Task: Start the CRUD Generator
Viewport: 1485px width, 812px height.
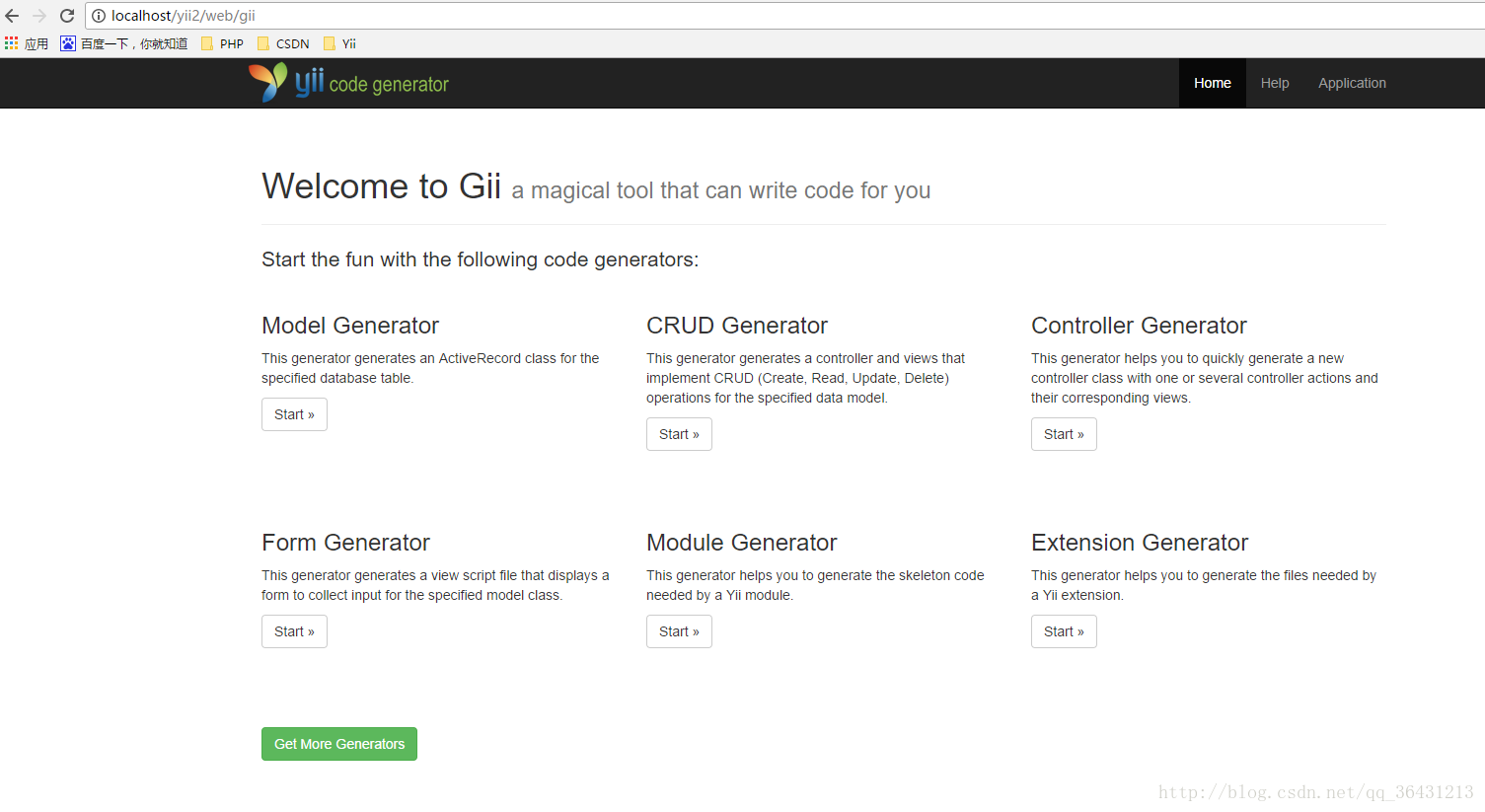Action: (679, 434)
